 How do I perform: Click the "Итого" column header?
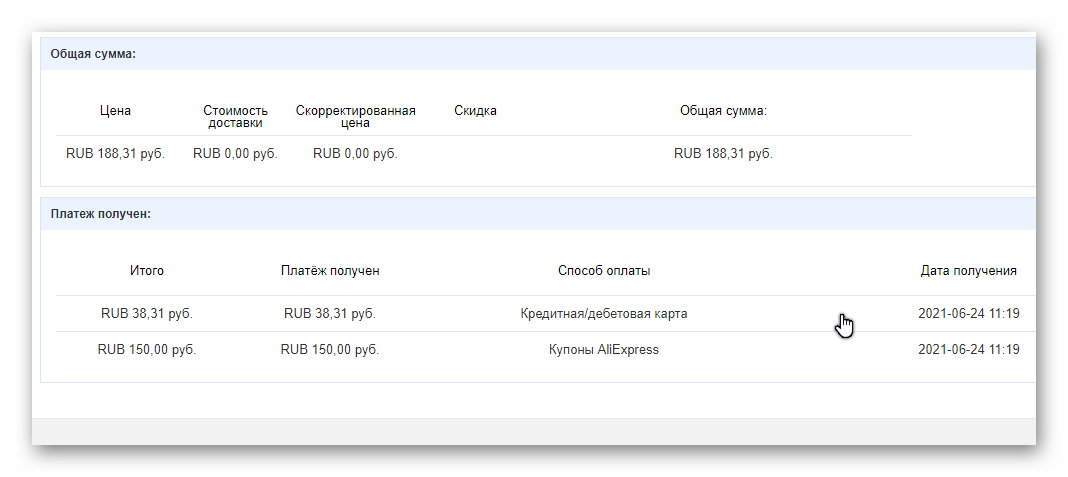coord(147,271)
